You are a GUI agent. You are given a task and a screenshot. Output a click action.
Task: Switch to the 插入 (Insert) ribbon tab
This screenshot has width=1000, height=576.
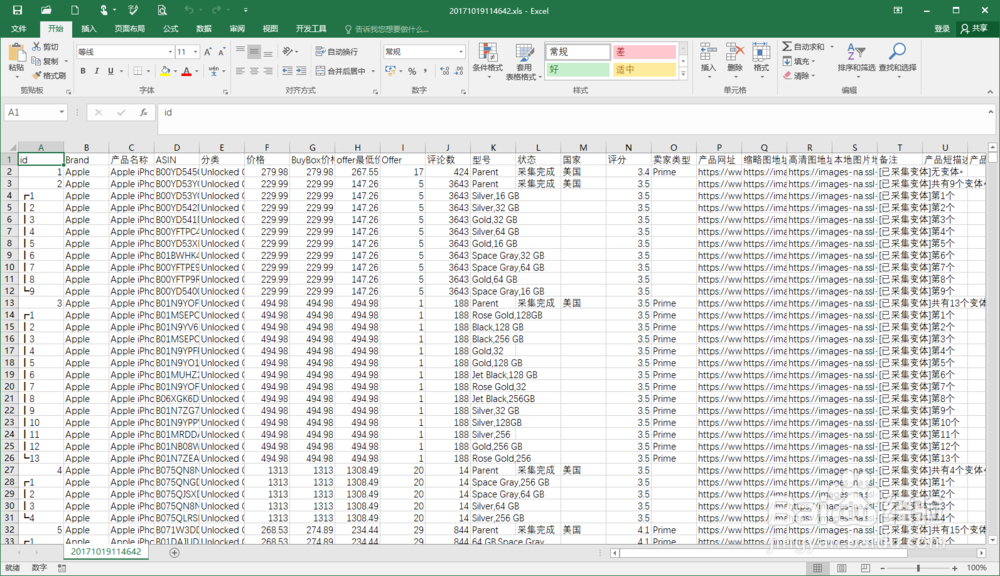click(x=89, y=29)
